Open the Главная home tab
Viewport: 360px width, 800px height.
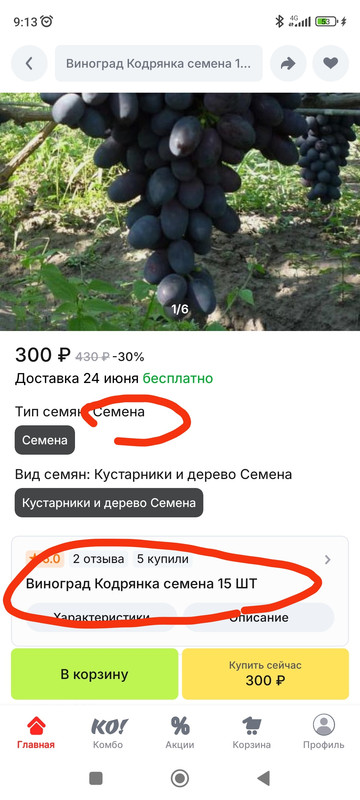pos(36,732)
